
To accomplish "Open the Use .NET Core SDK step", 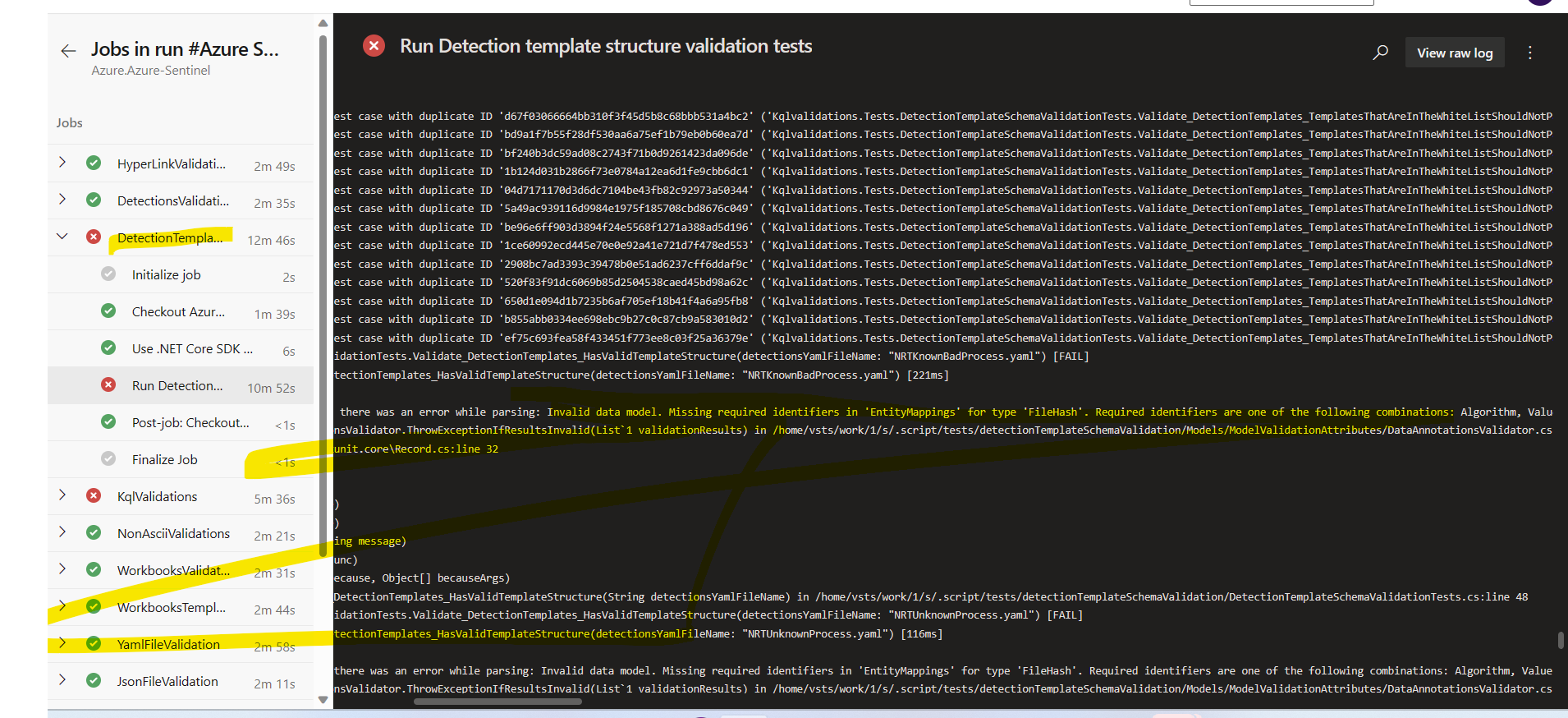I will pos(181,348).
